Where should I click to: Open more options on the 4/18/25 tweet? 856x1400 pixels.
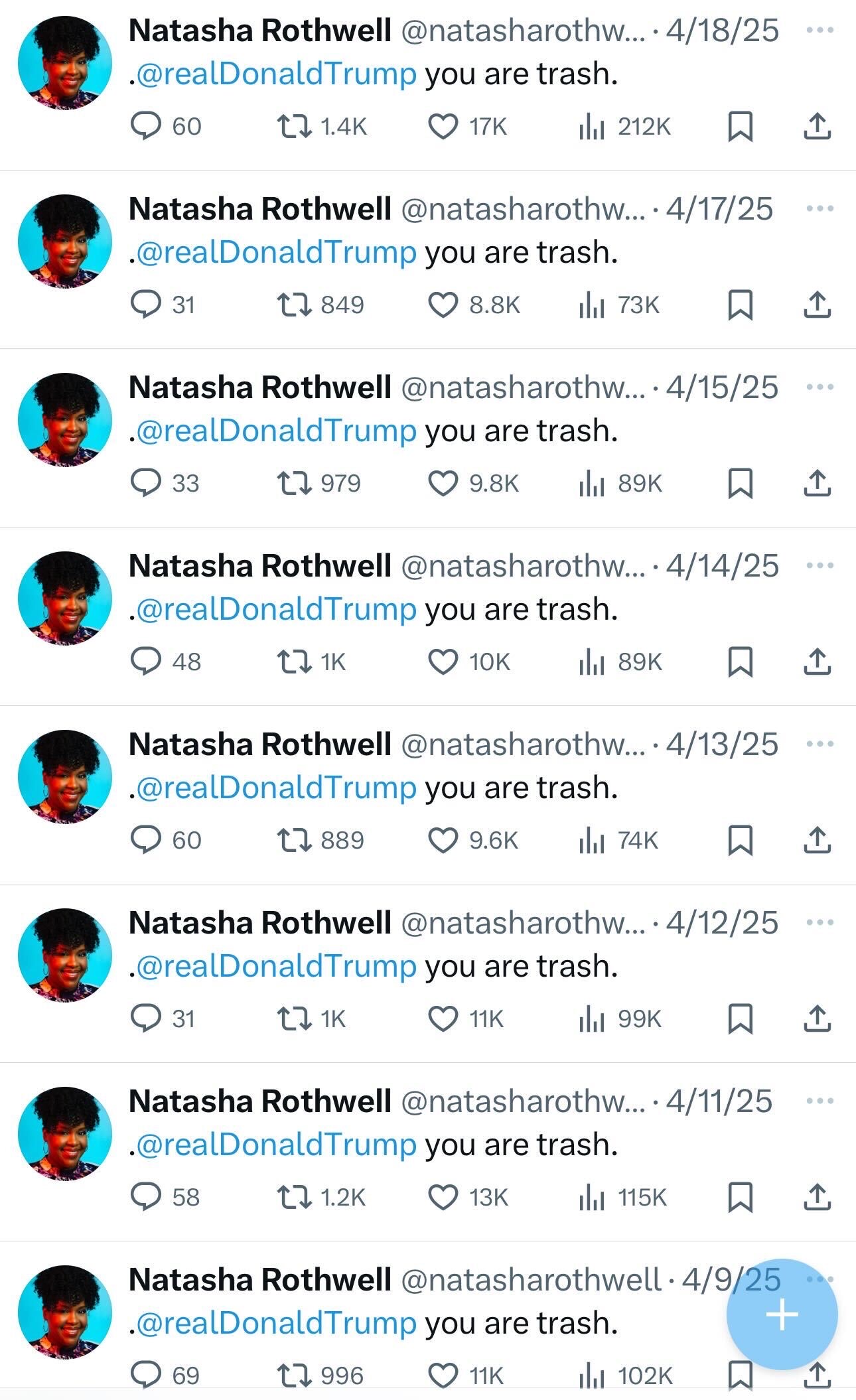(x=820, y=30)
